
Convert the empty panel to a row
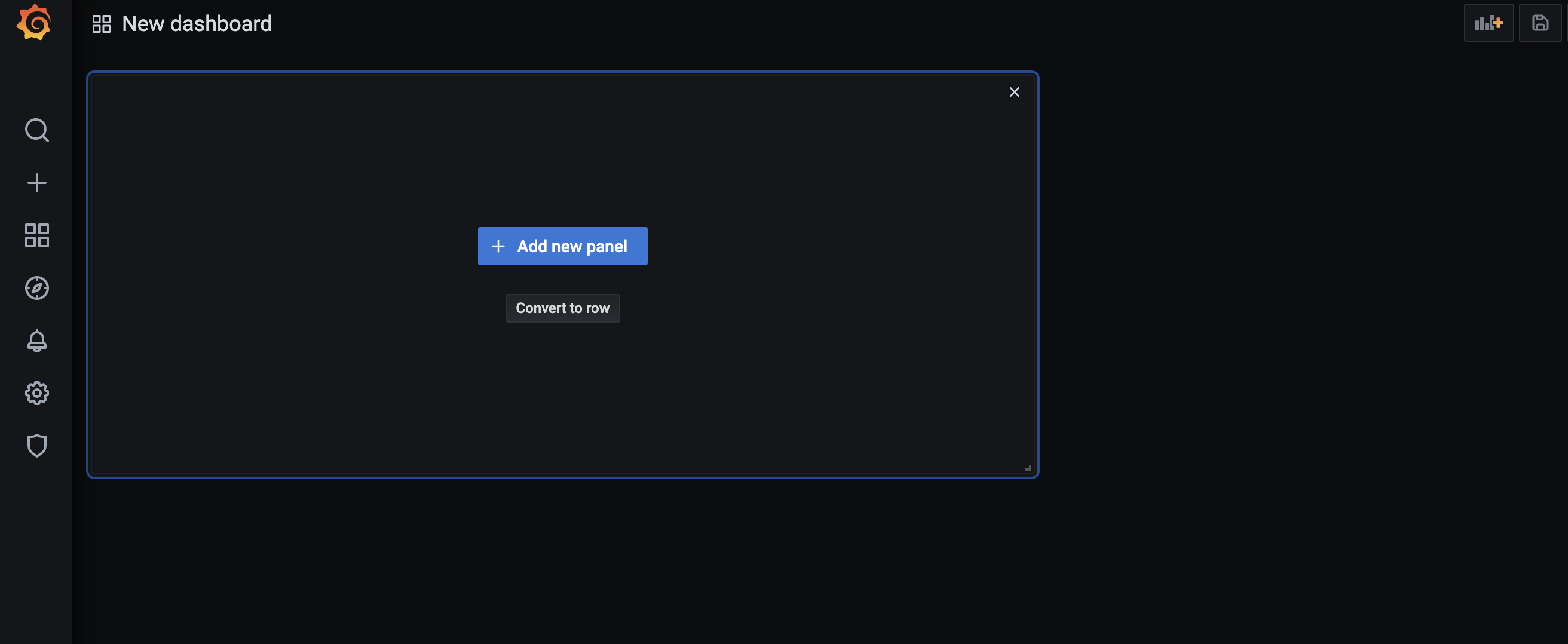562,308
